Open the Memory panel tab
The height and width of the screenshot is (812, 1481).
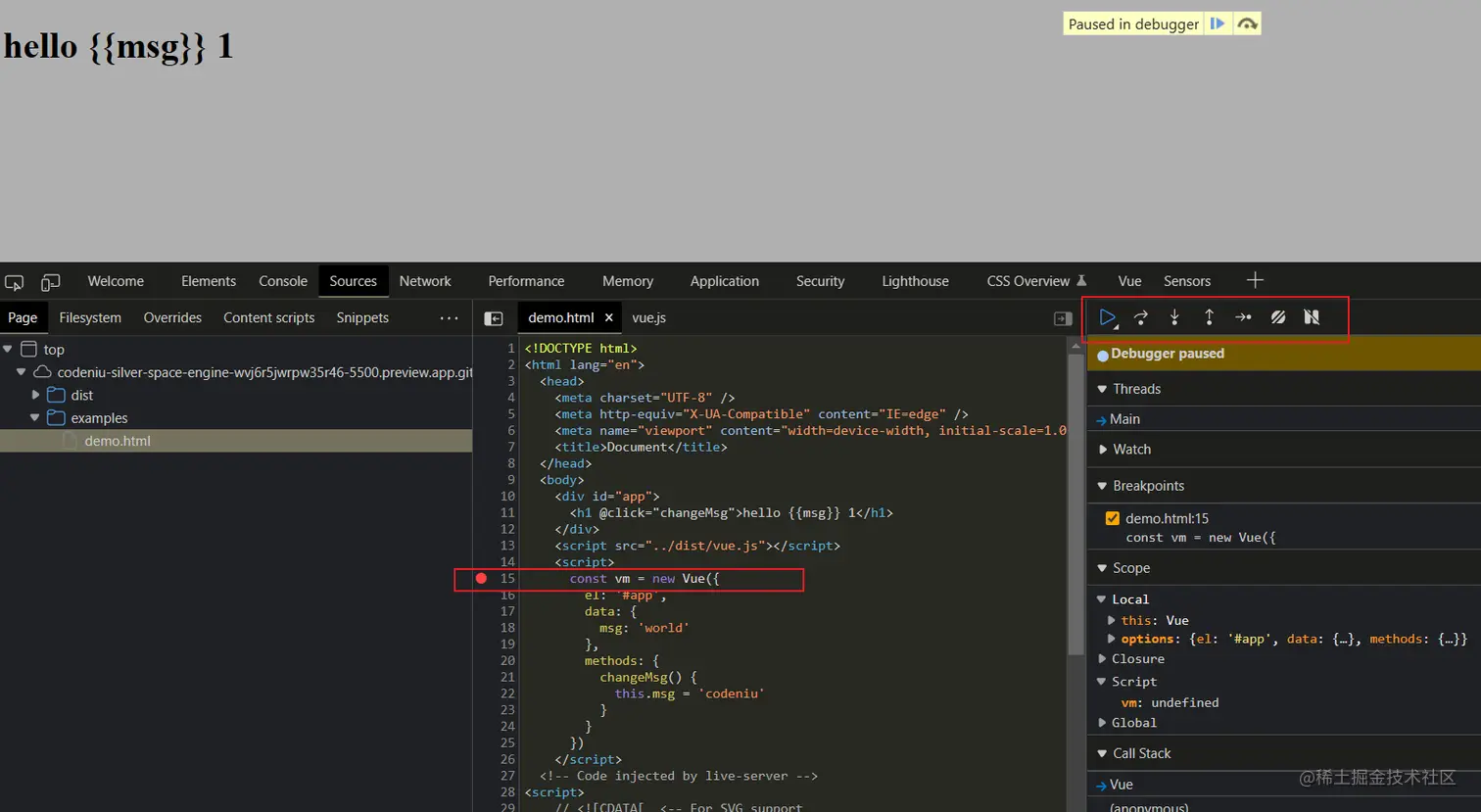click(628, 281)
